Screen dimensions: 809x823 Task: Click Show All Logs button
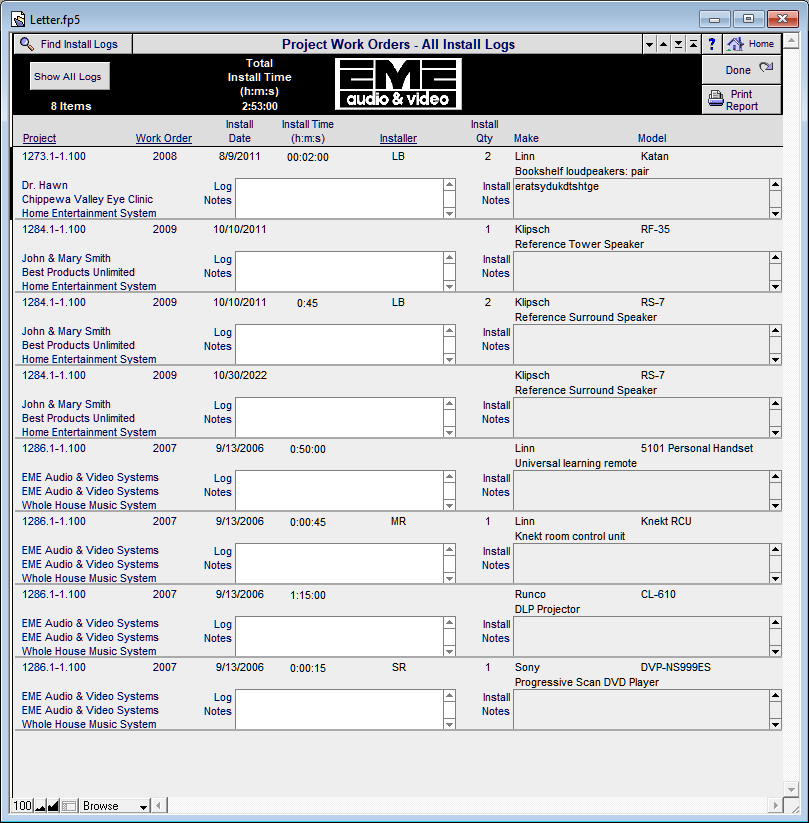[70, 77]
